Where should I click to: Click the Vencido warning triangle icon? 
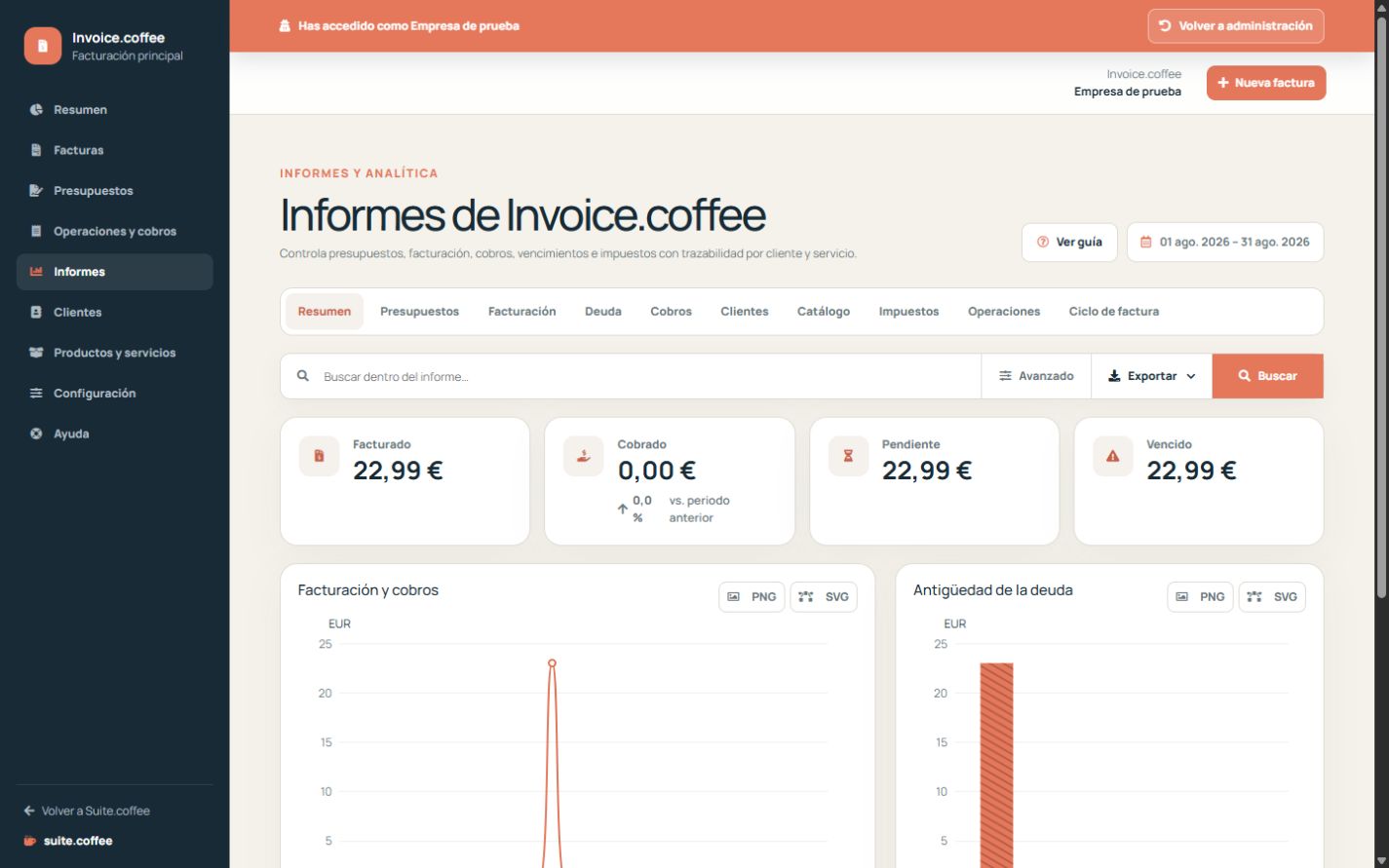tap(1113, 456)
